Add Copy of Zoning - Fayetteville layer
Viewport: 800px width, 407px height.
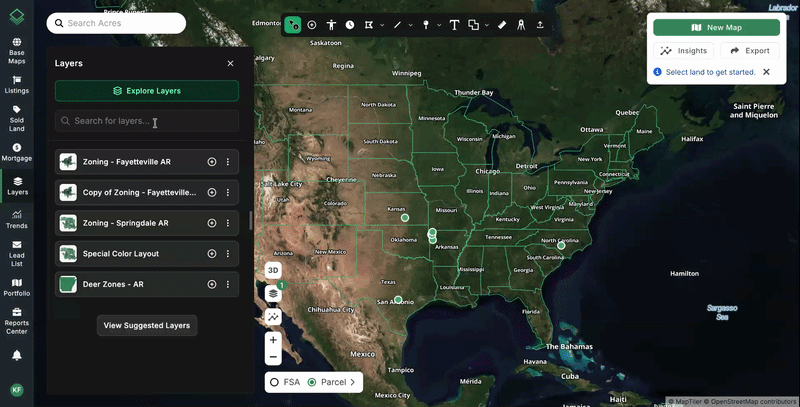(212, 192)
